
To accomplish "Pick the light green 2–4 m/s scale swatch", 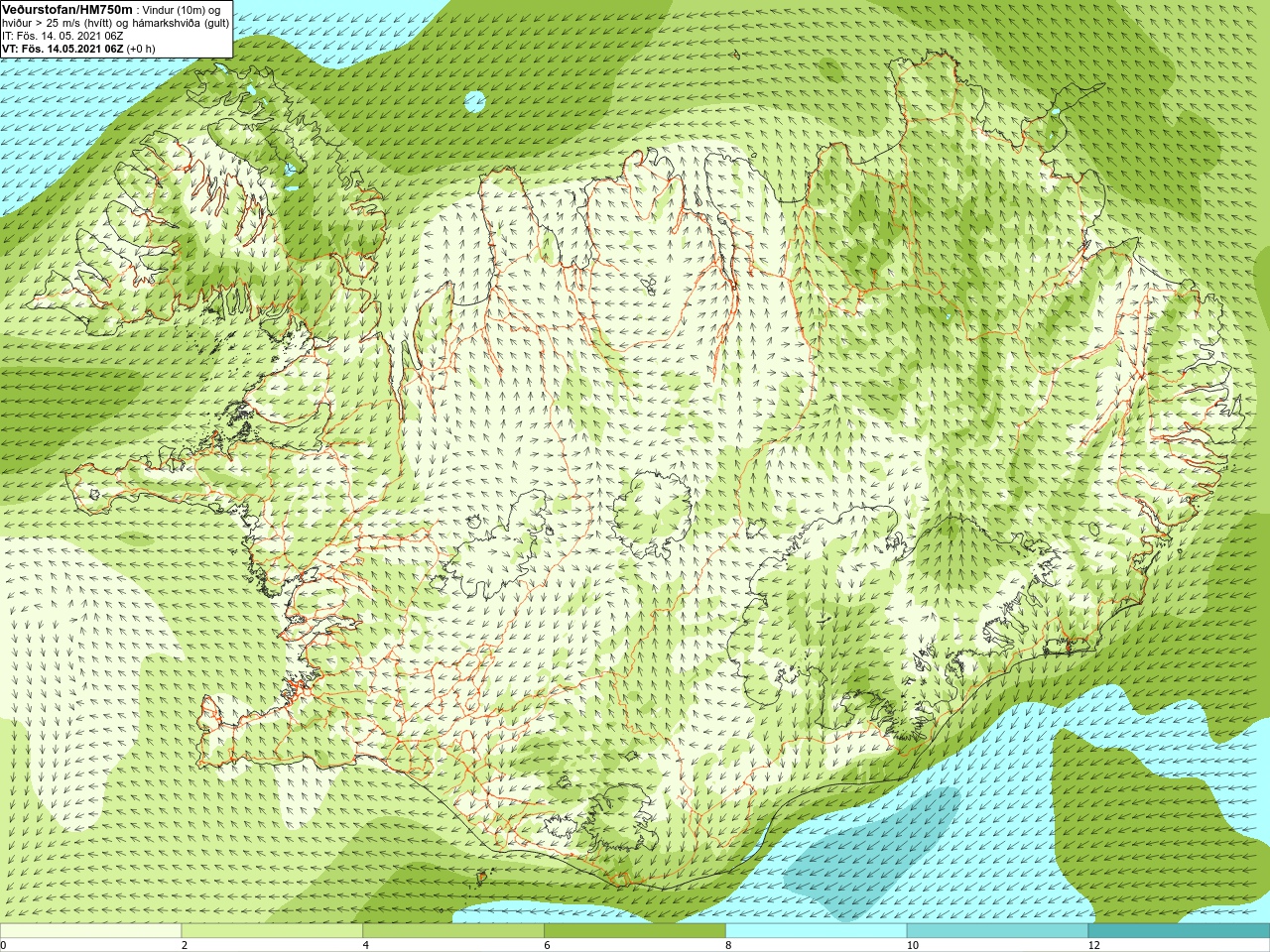I will pyautogui.click(x=272, y=931).
